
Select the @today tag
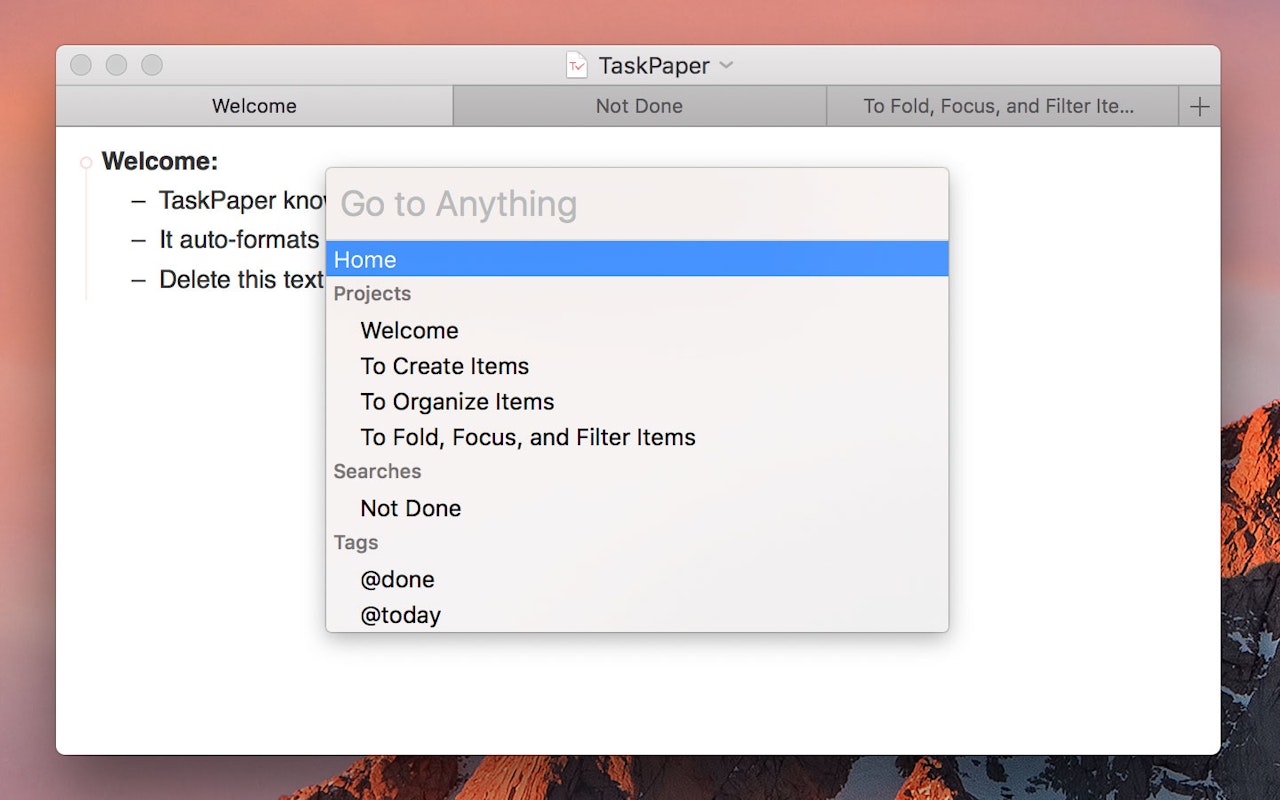coord(400,615)
